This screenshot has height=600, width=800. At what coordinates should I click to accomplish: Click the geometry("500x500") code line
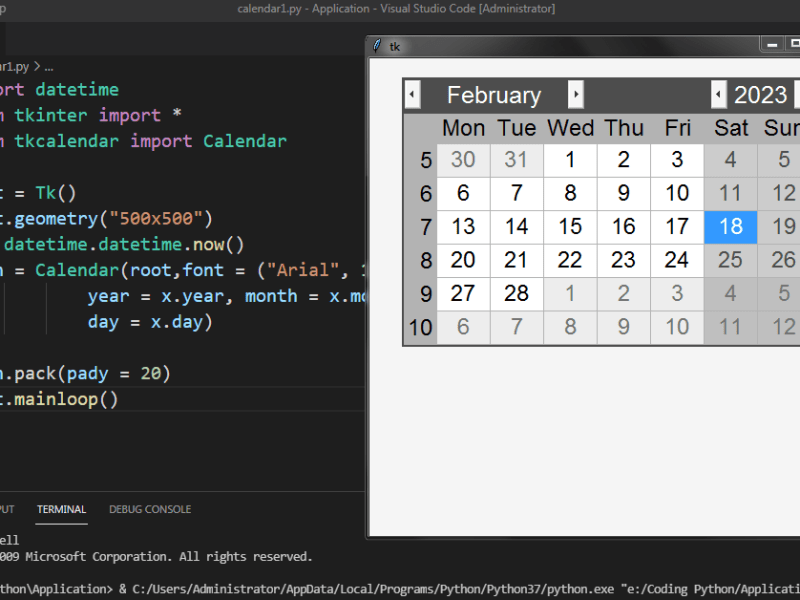pos(110,218)
